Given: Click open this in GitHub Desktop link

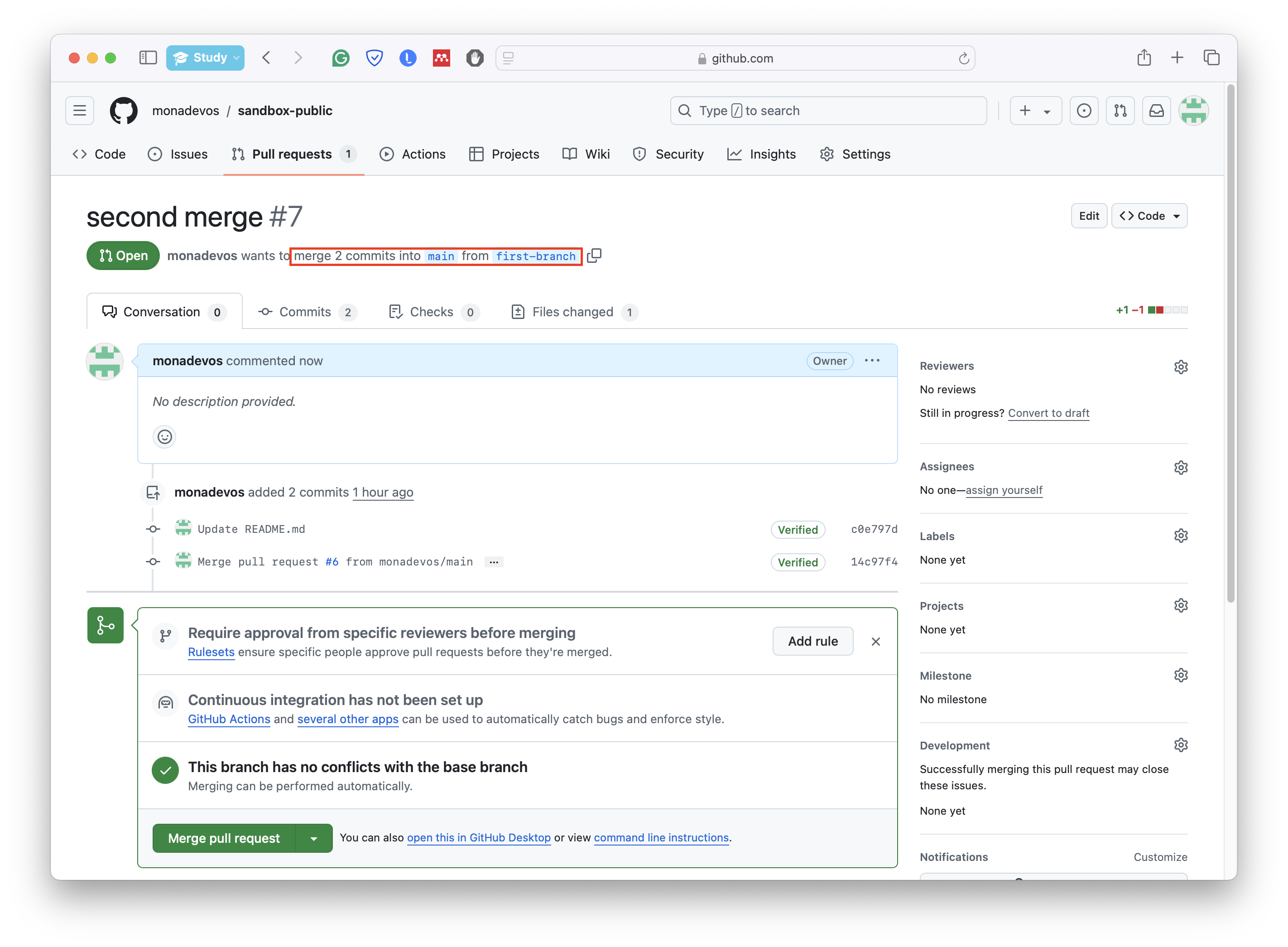Looking at the screenshot, I should pyautogui.click(x=479, y=838).
